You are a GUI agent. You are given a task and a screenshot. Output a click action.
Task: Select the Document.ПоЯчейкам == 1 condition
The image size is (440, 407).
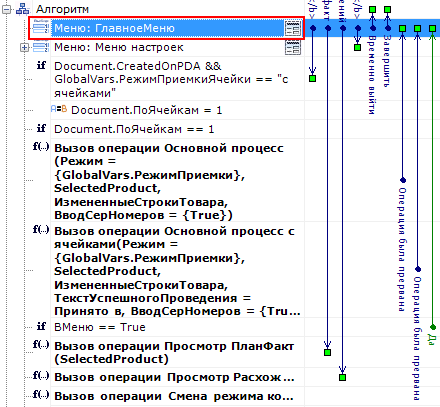click(x=134, y=129)
